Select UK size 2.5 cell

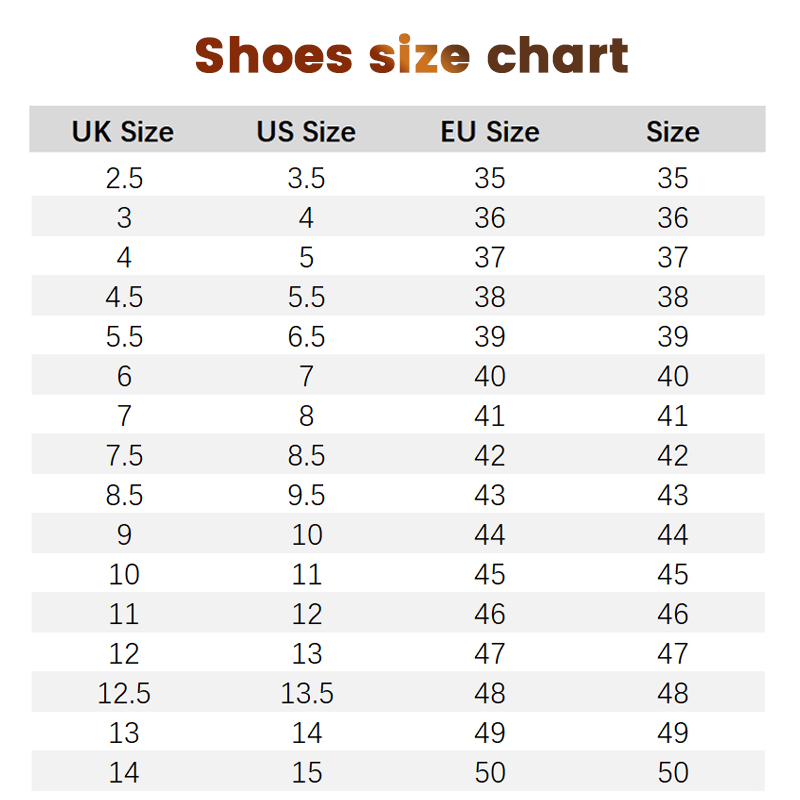tap(124, 179)
